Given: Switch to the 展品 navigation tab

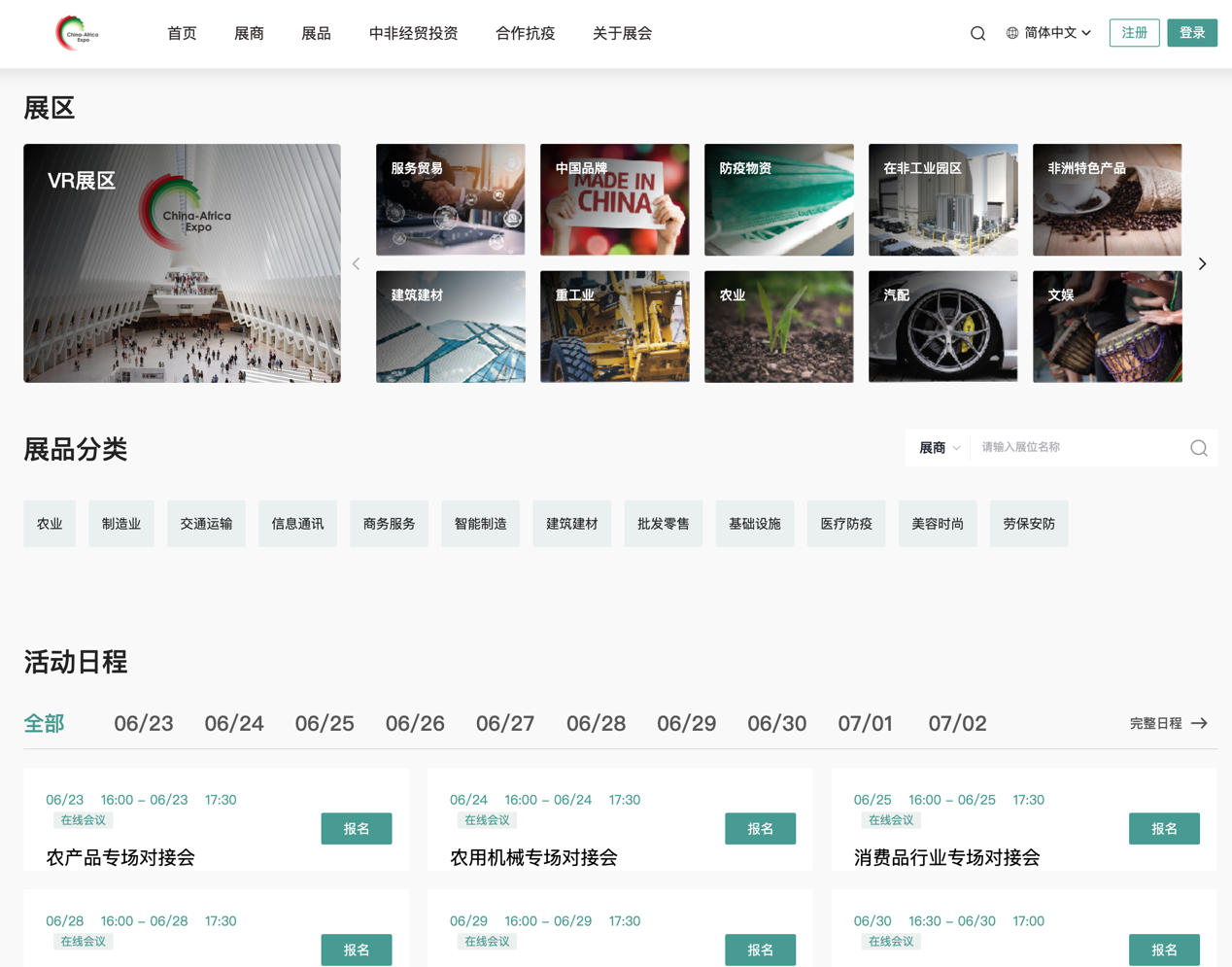Looking at the screenshot, I should (x=316, y=32).
